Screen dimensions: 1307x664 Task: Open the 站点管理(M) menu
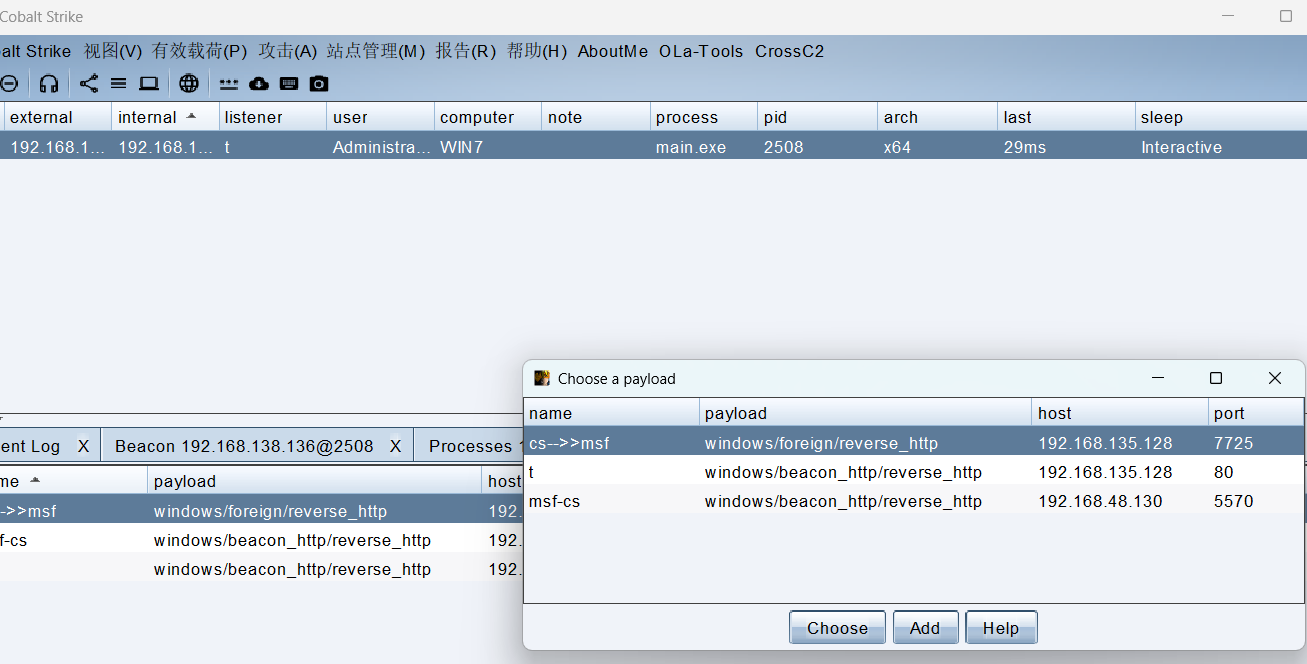[376, 51]
